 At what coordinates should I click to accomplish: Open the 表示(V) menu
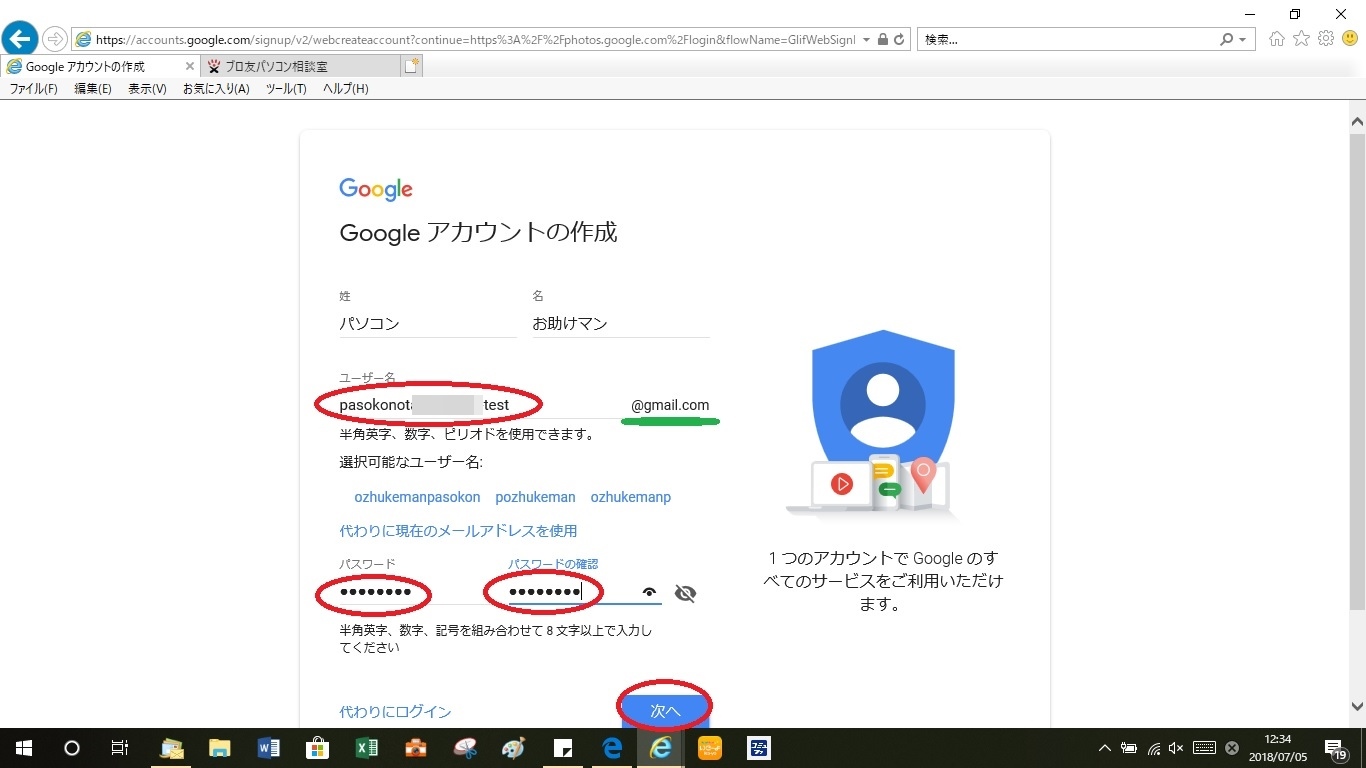[147, 89]
